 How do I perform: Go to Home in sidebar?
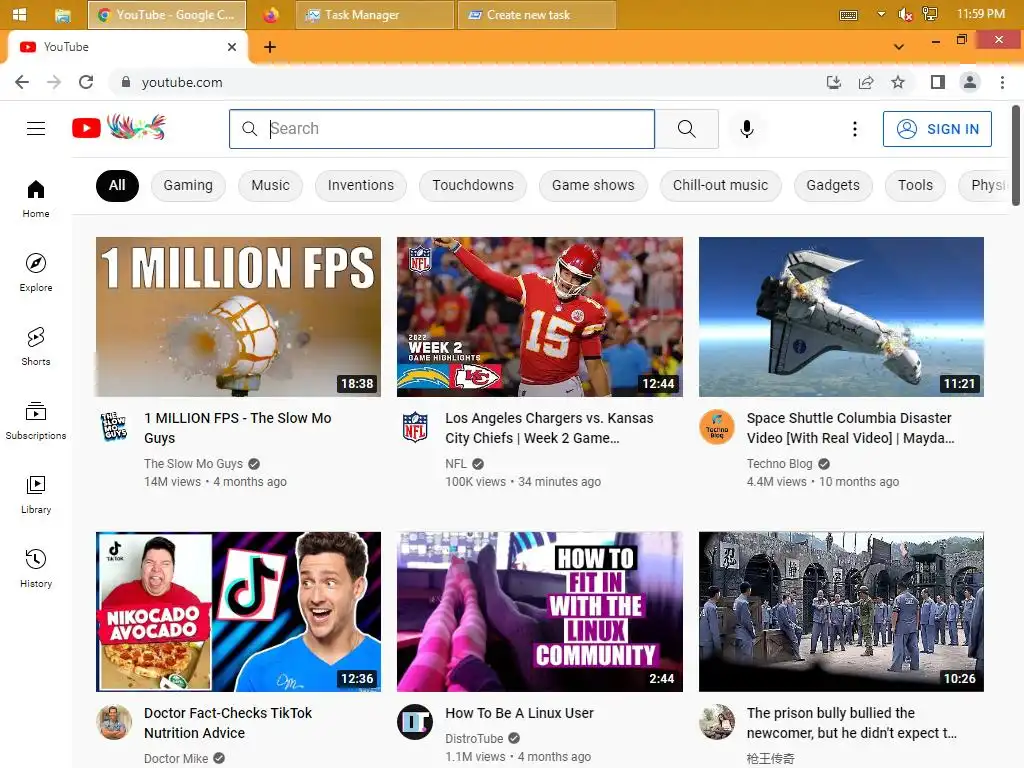click(x=36, y=199)
